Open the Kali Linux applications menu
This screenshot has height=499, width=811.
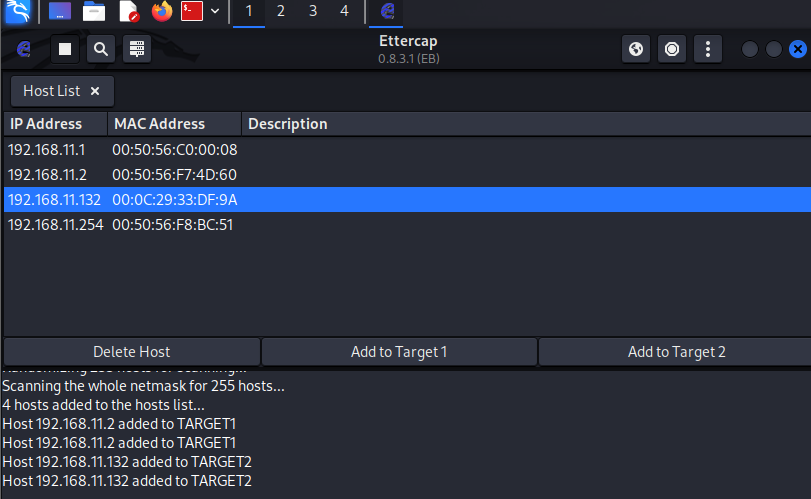(x=18, y=11)
